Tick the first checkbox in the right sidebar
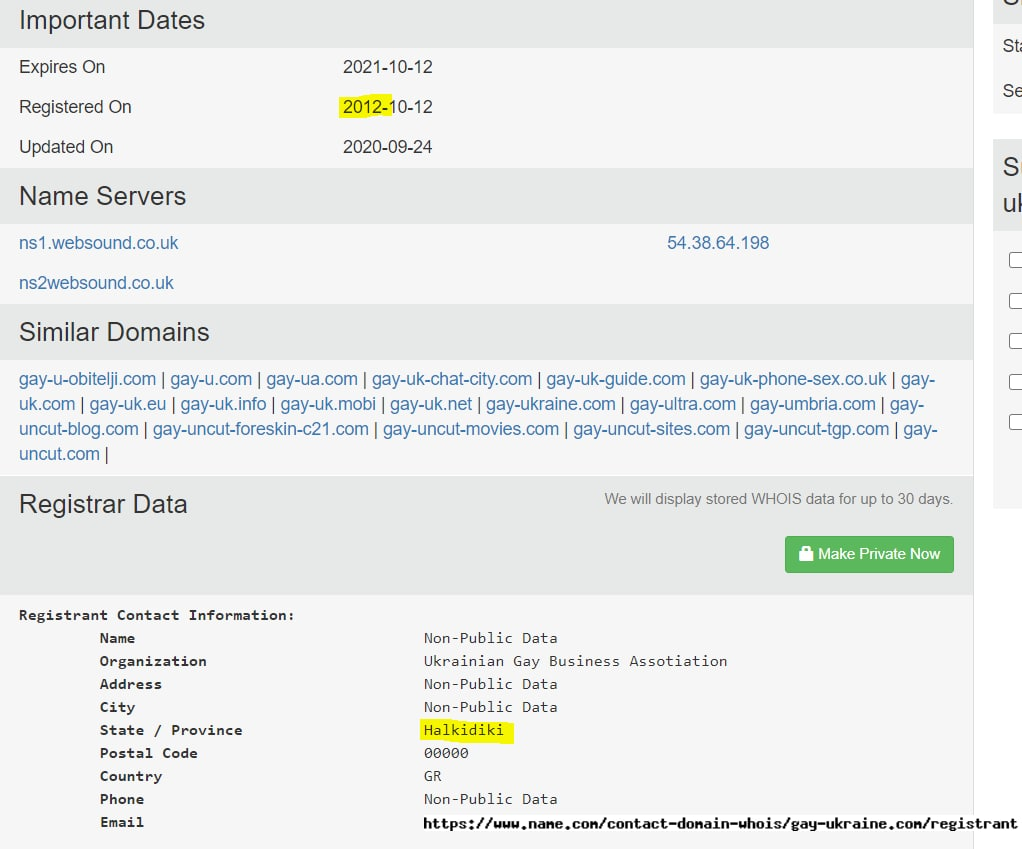This screenshot has height=849, width=1022. click(1015, 260)
